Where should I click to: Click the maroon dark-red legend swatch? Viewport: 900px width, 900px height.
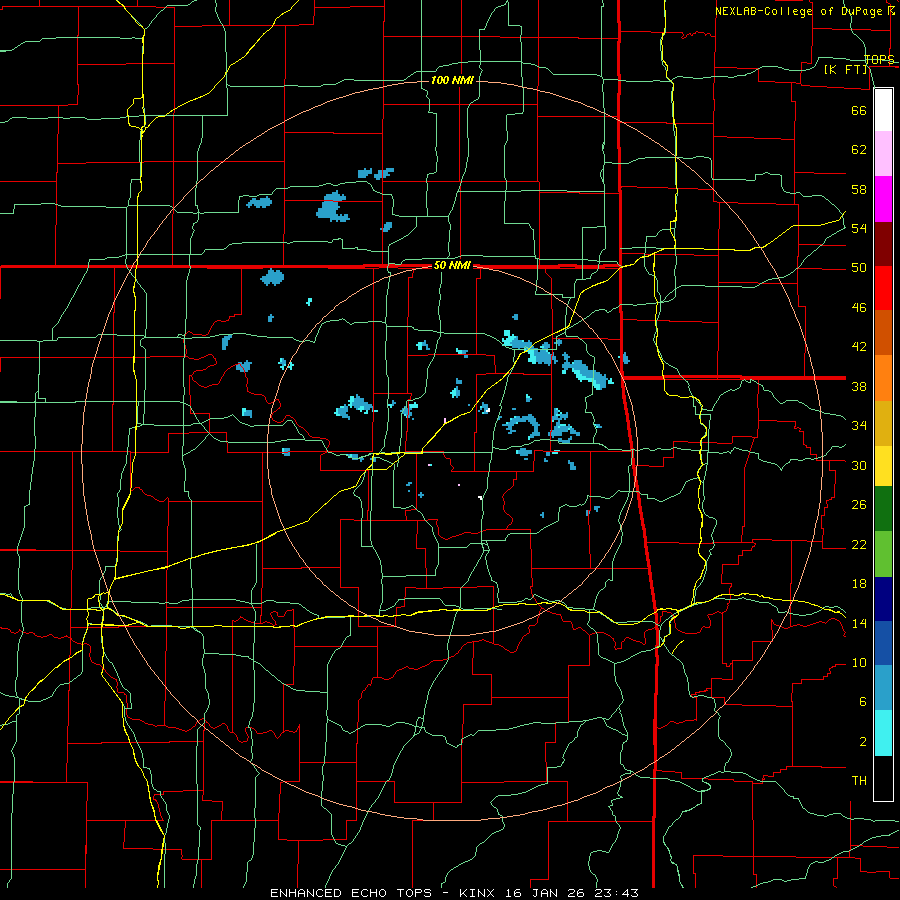[x=883, y=243]
